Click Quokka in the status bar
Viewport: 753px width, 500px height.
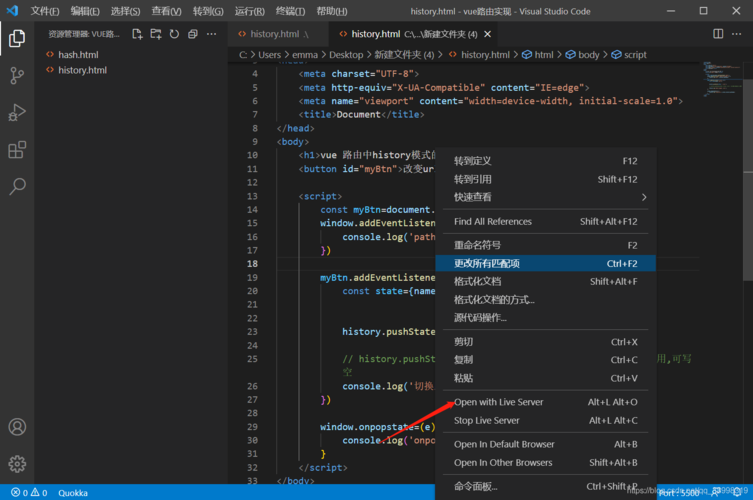(x=73, y=493)
